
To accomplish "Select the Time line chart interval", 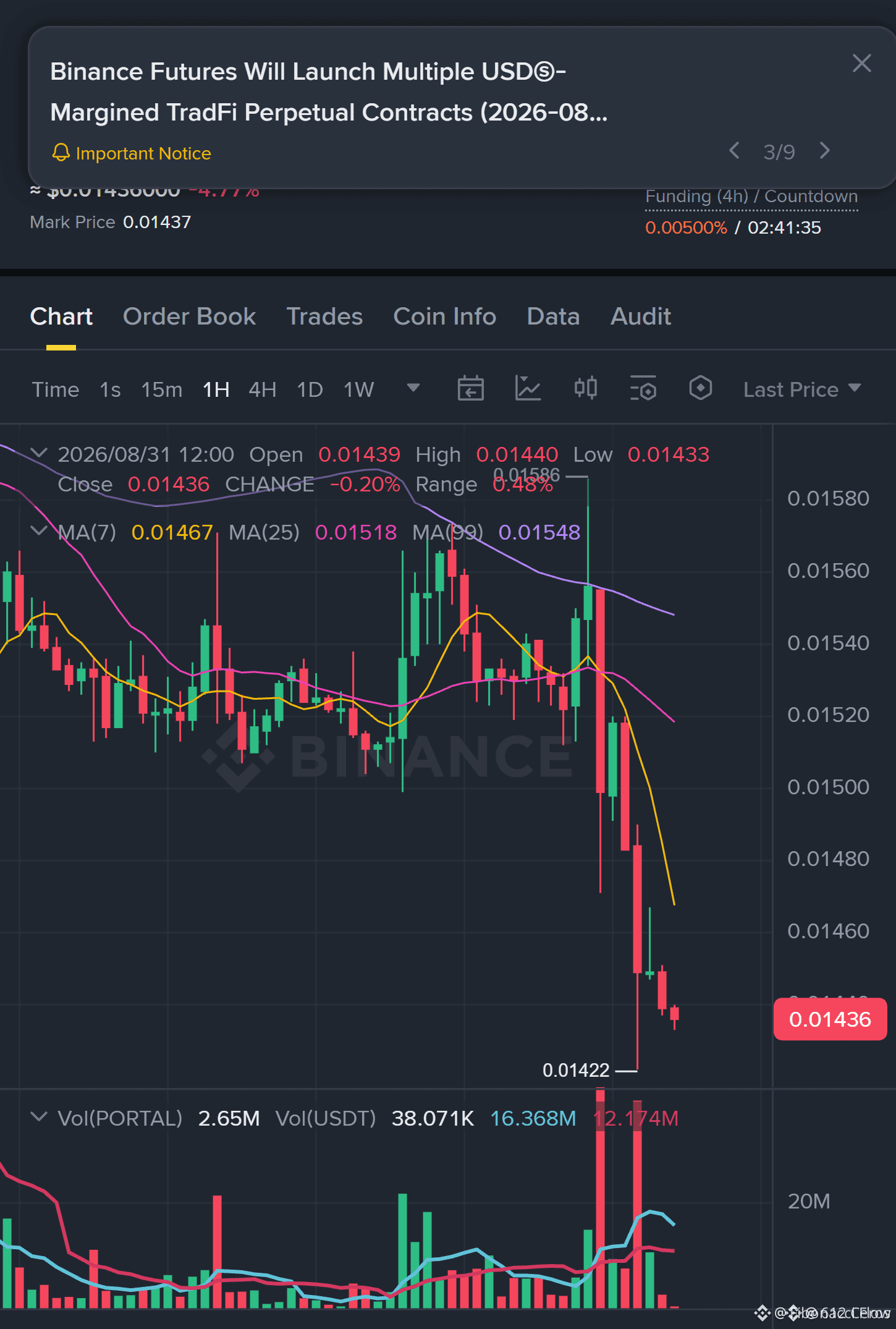I will [x=56, y=389].
